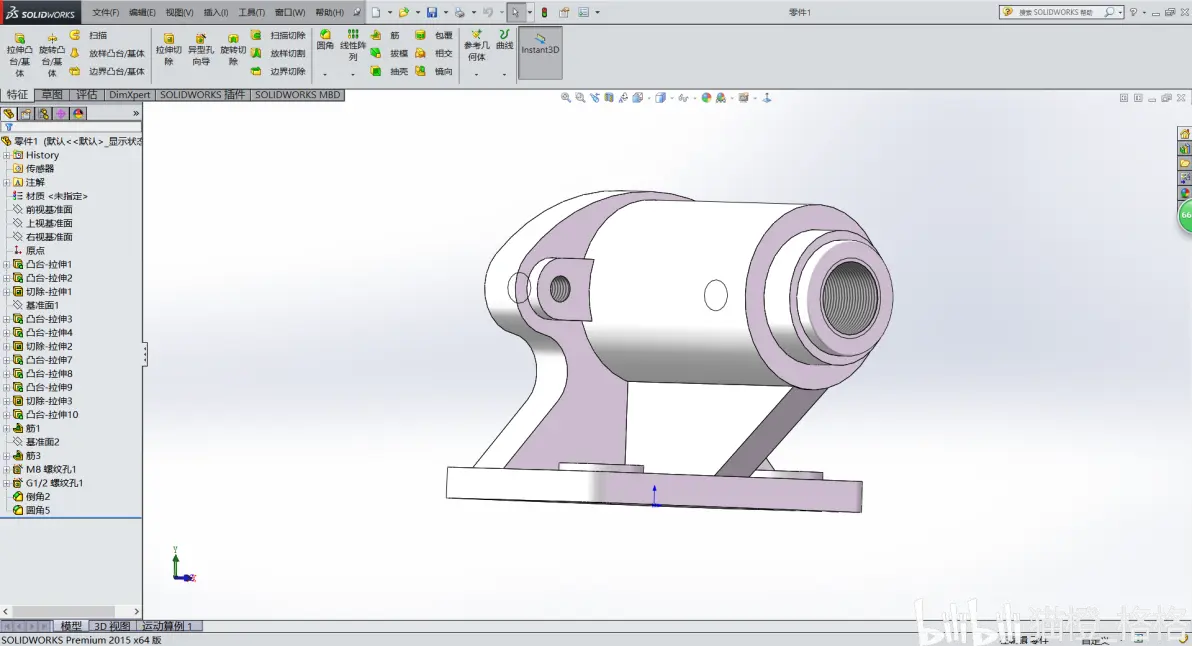Select the 旋转凸台/基体 revolve boss tool

[x=52, y=53]
